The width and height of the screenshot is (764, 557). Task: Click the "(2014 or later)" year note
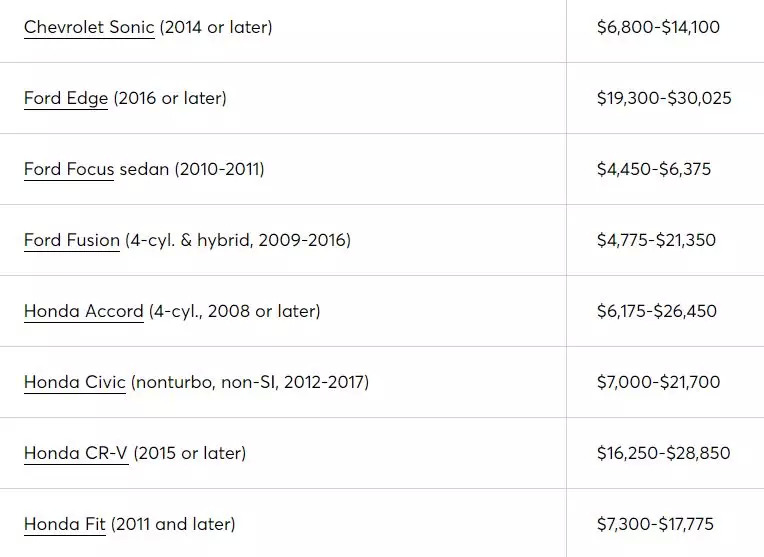point(216,27)
